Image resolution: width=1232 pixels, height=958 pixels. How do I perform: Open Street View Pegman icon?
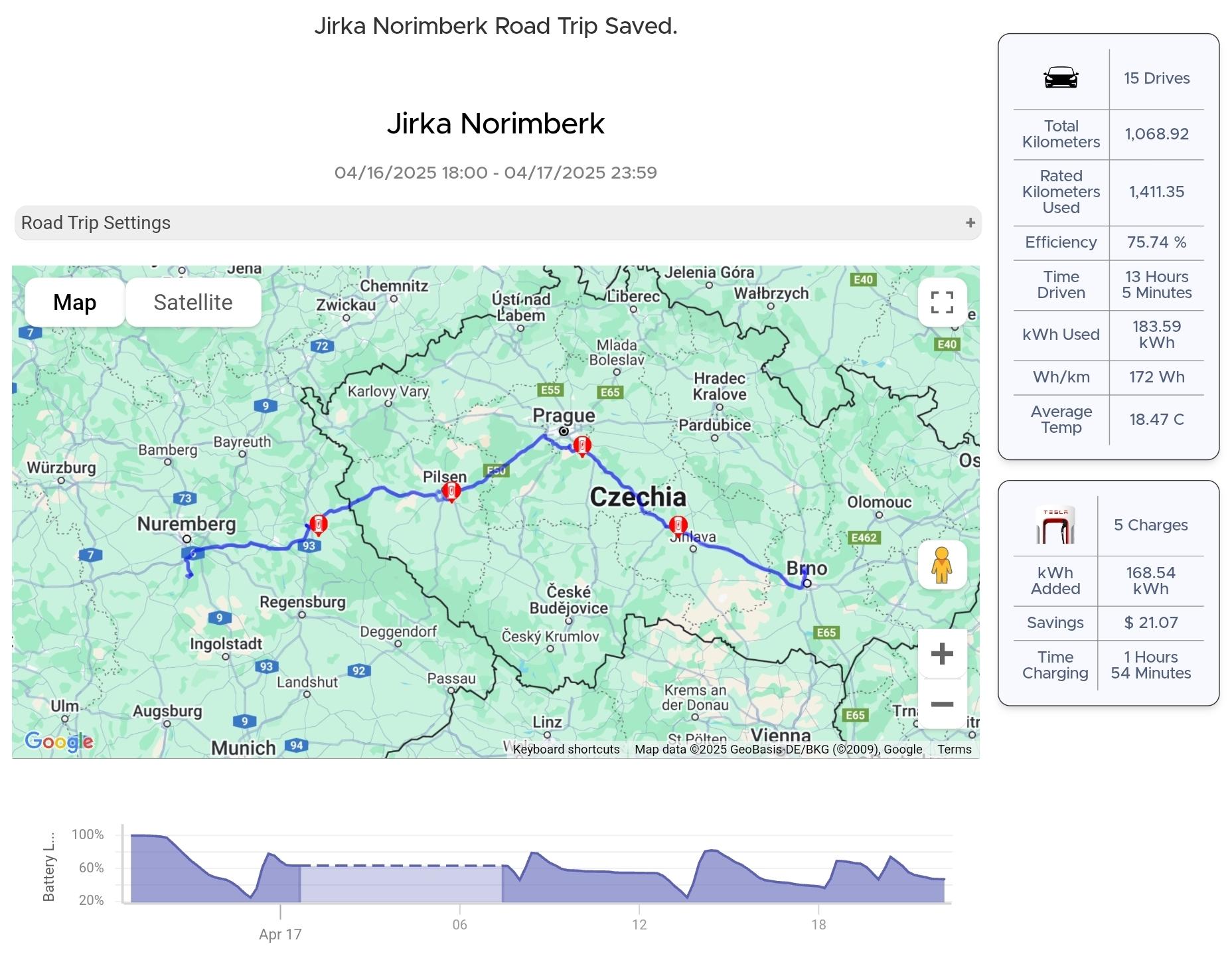[x=941, y=565]
